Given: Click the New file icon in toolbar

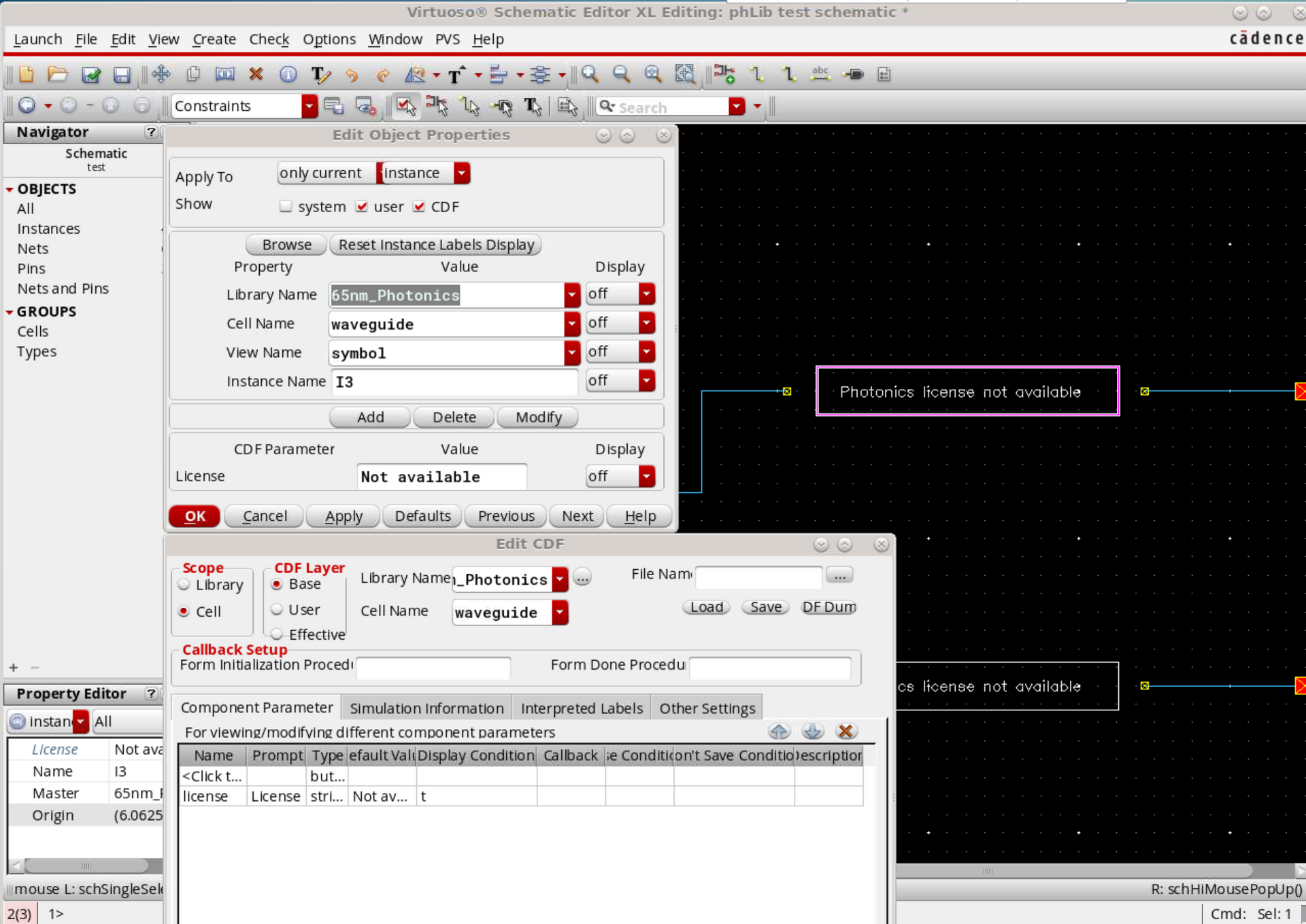Looking at the screenshot, I should [26, 74].
